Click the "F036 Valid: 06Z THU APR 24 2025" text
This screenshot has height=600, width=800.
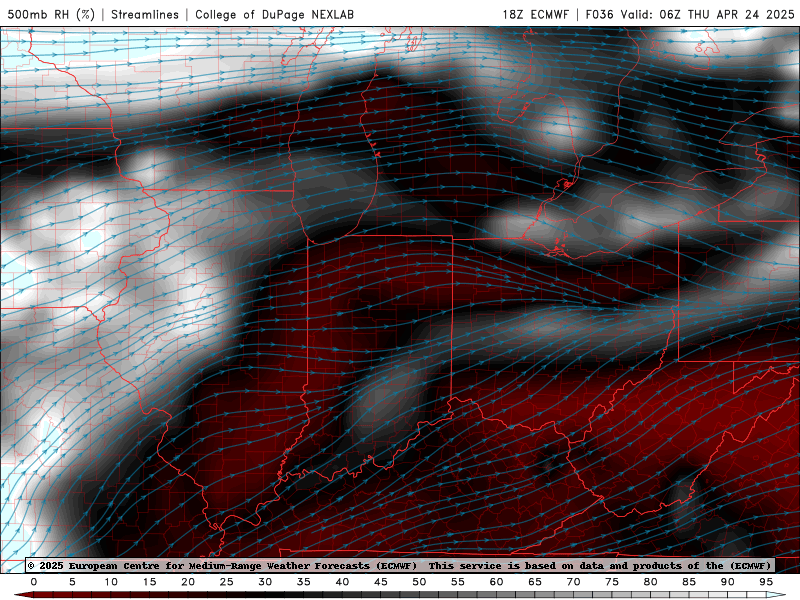pyautogui.click(x=690, y=14)
